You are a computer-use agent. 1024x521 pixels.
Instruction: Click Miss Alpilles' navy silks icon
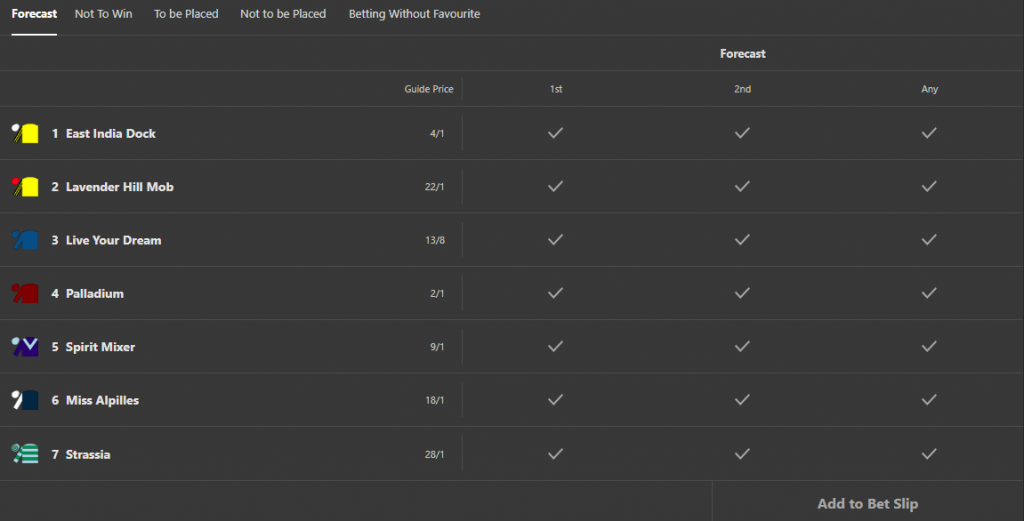pyautogui.click(x=26, y=400)
